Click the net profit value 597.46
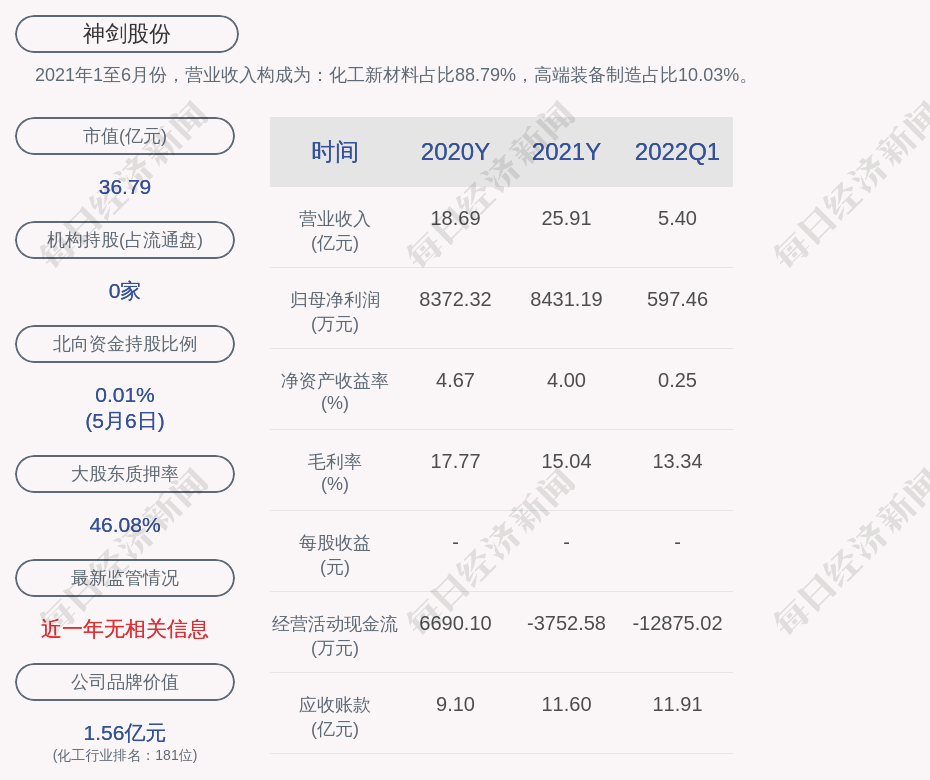The image size is (930, 780). [677, 299]
